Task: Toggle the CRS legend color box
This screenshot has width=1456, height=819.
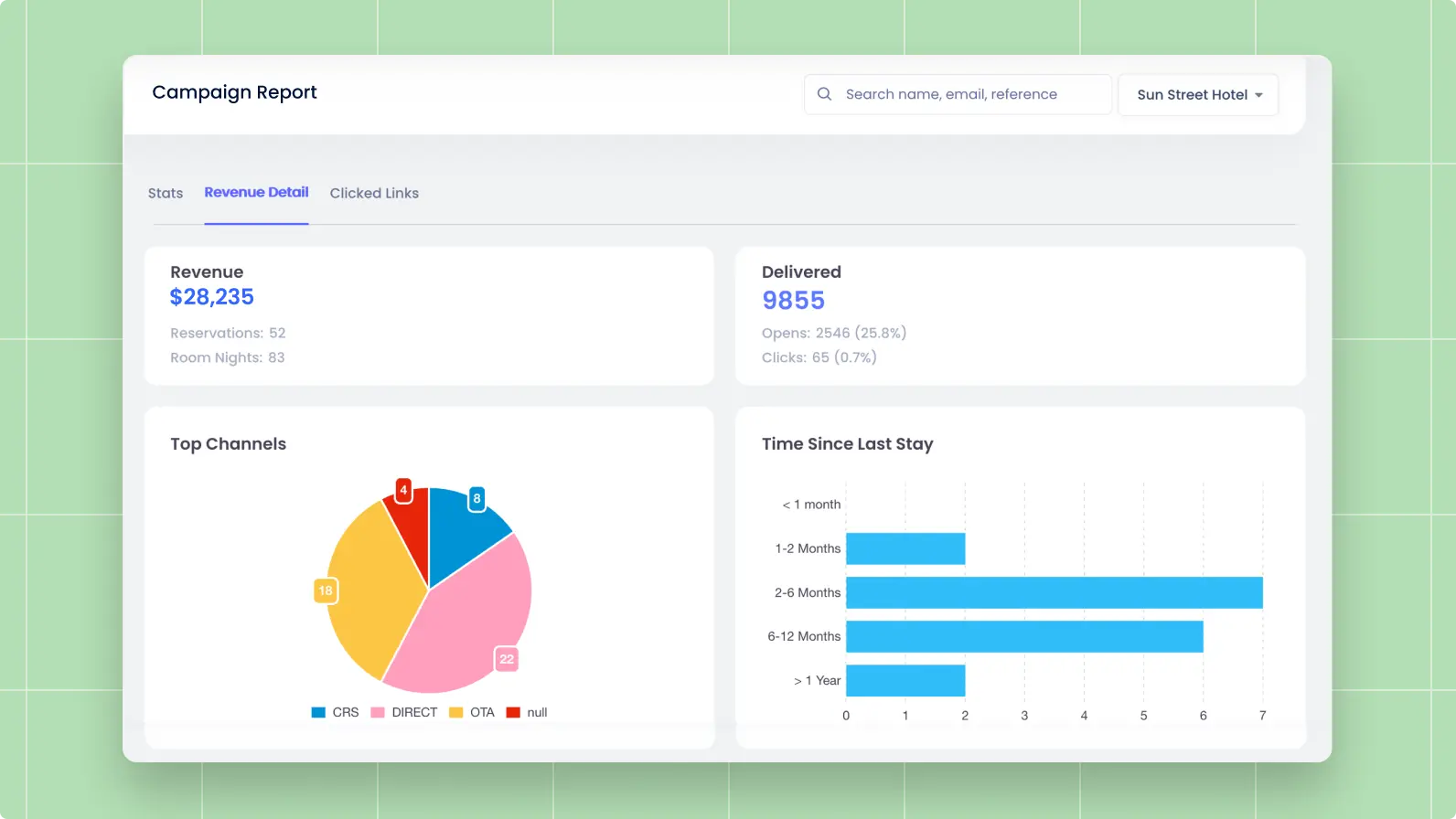Action: pos(318,712)
